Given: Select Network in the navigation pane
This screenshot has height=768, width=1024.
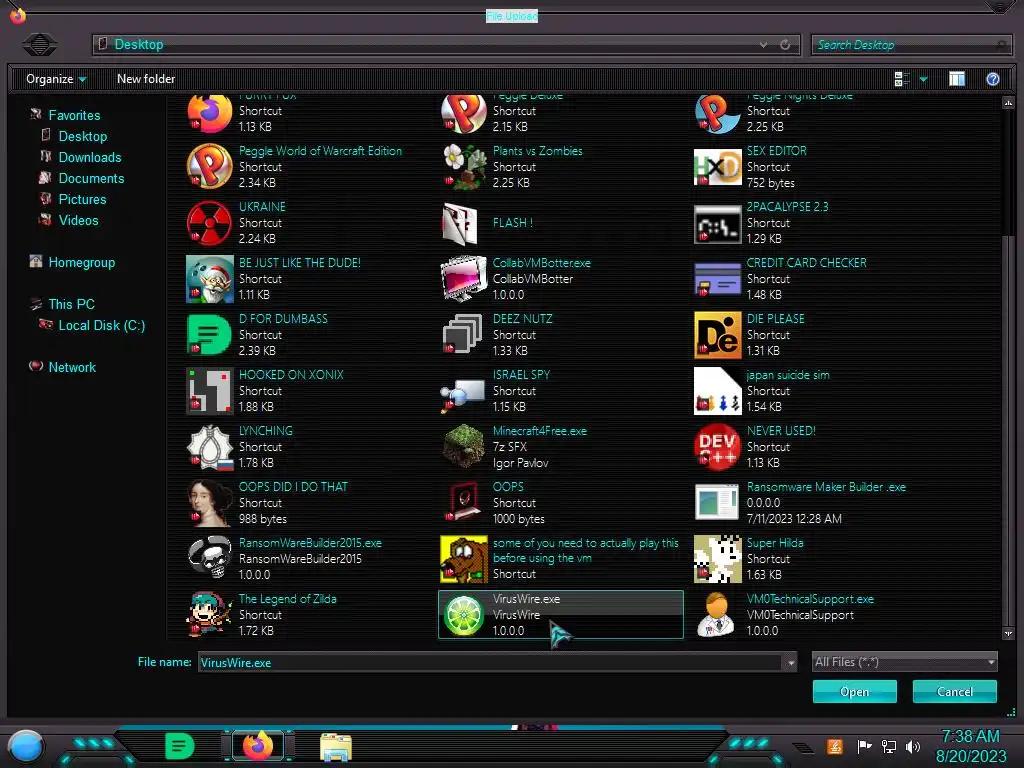Looking at the screenshot, I should tap(72, 367).
